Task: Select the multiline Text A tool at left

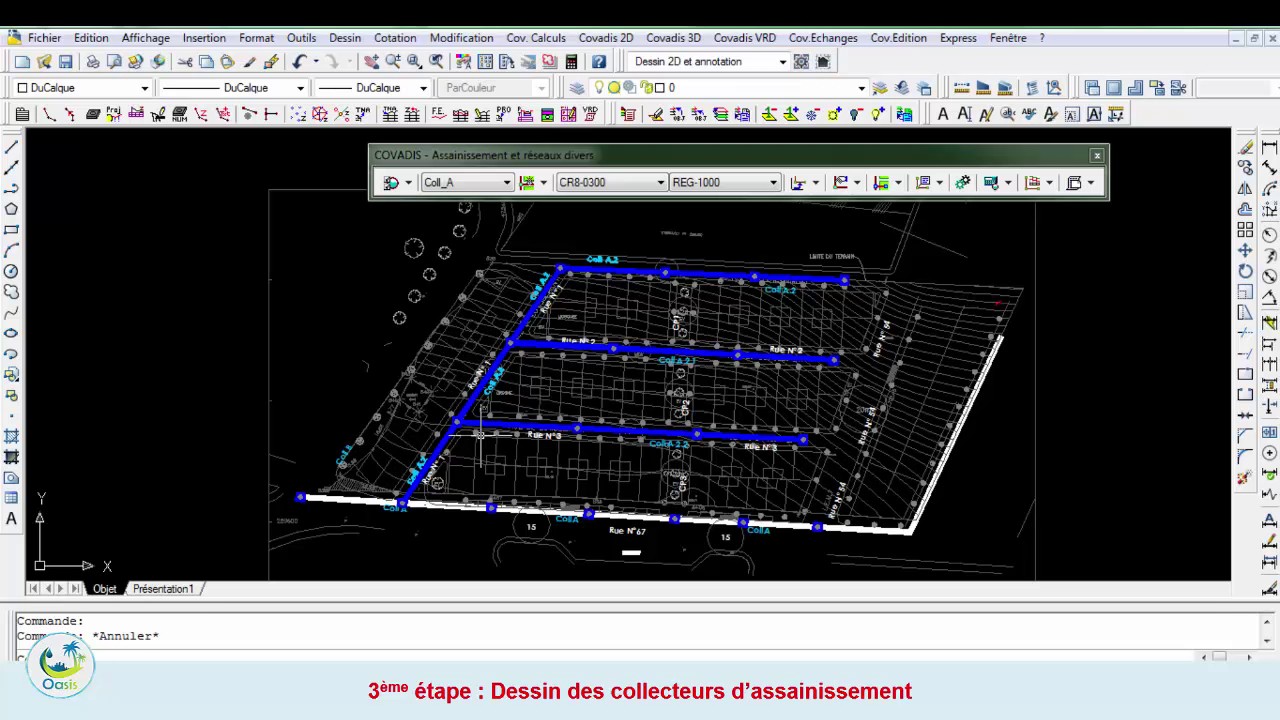Action: (x=11, y=519)
